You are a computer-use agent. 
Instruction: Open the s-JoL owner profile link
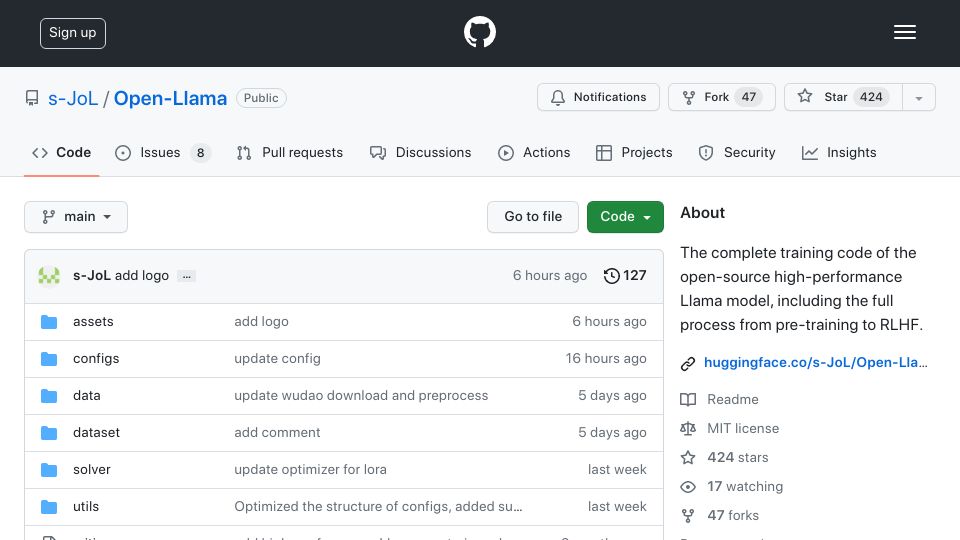pyautogui.click(x=73, y=98)
